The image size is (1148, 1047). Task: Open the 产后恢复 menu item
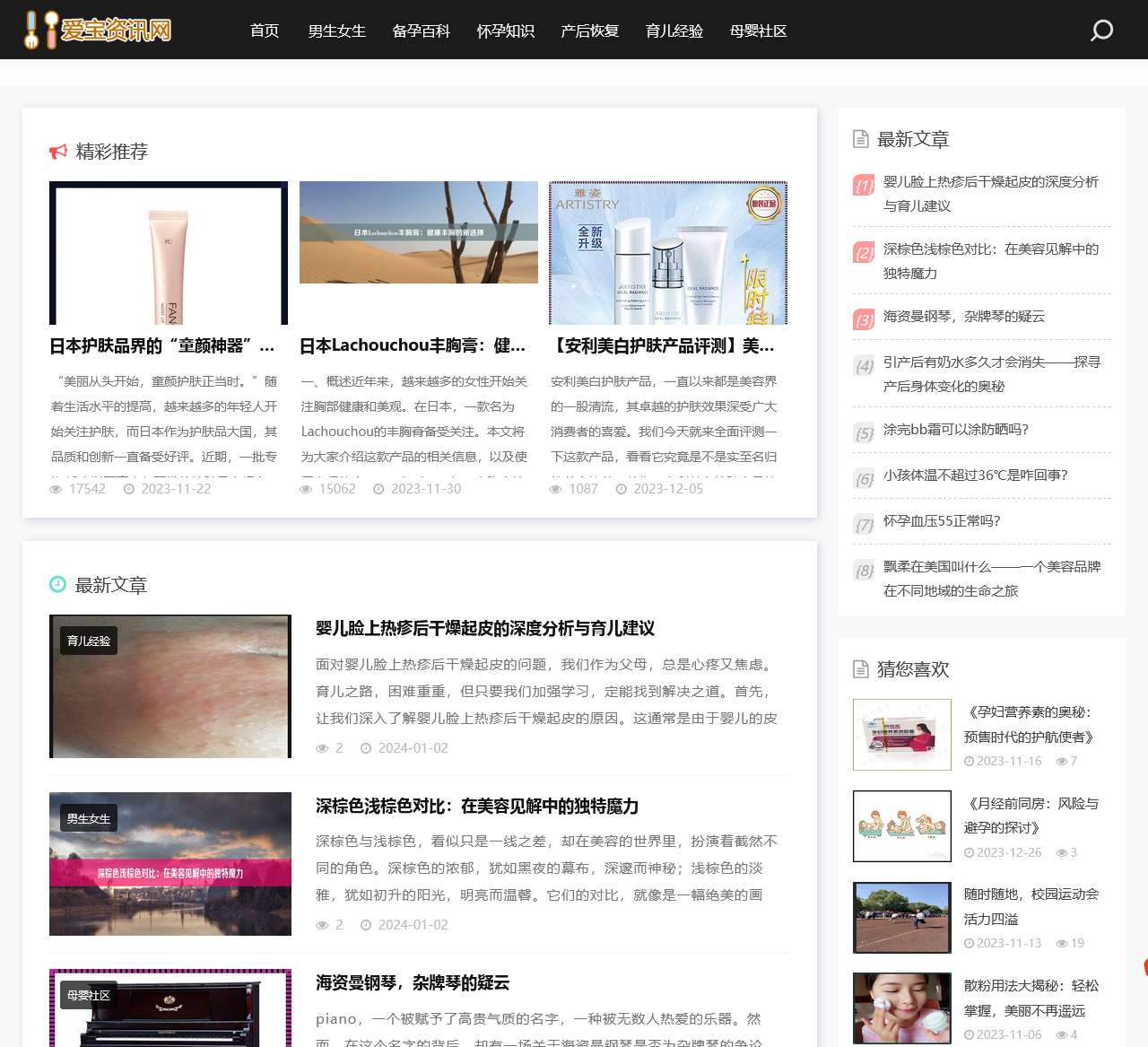tap(589, 30)
